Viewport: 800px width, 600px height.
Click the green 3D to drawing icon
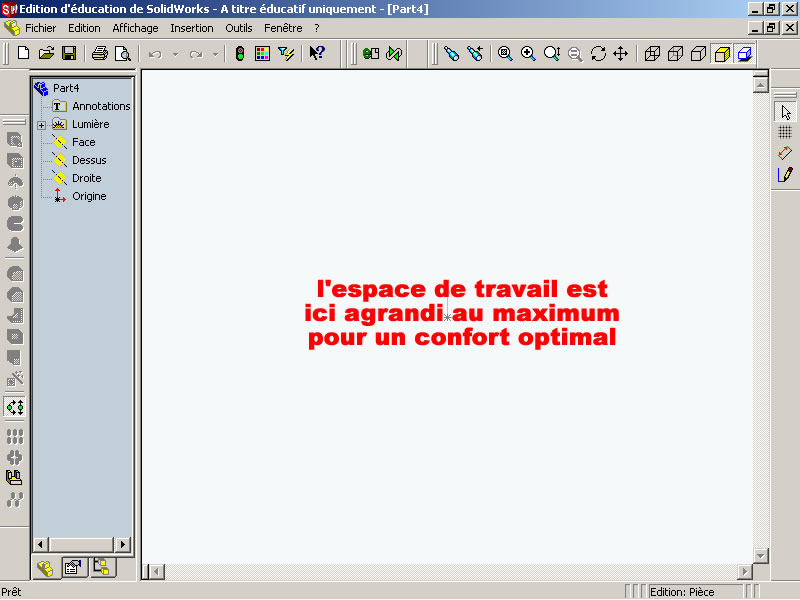[x=371, y=53]
